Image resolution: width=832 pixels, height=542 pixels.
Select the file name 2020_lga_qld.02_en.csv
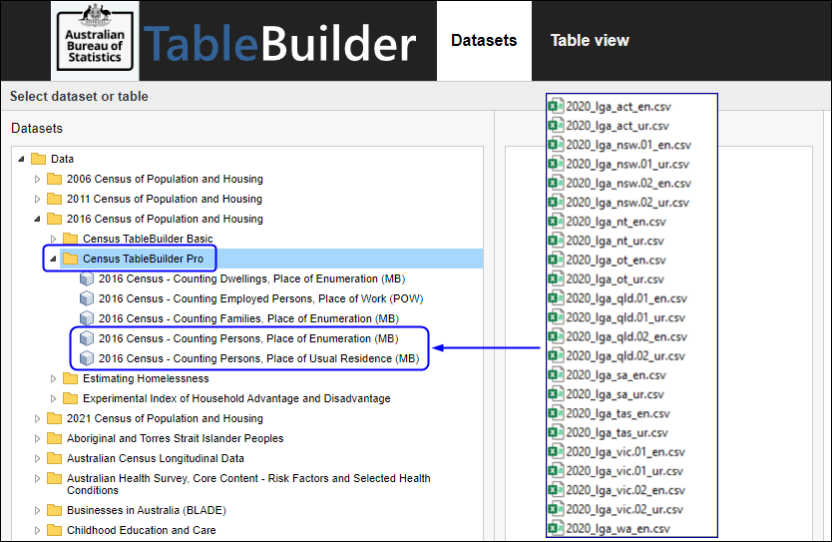626,337
